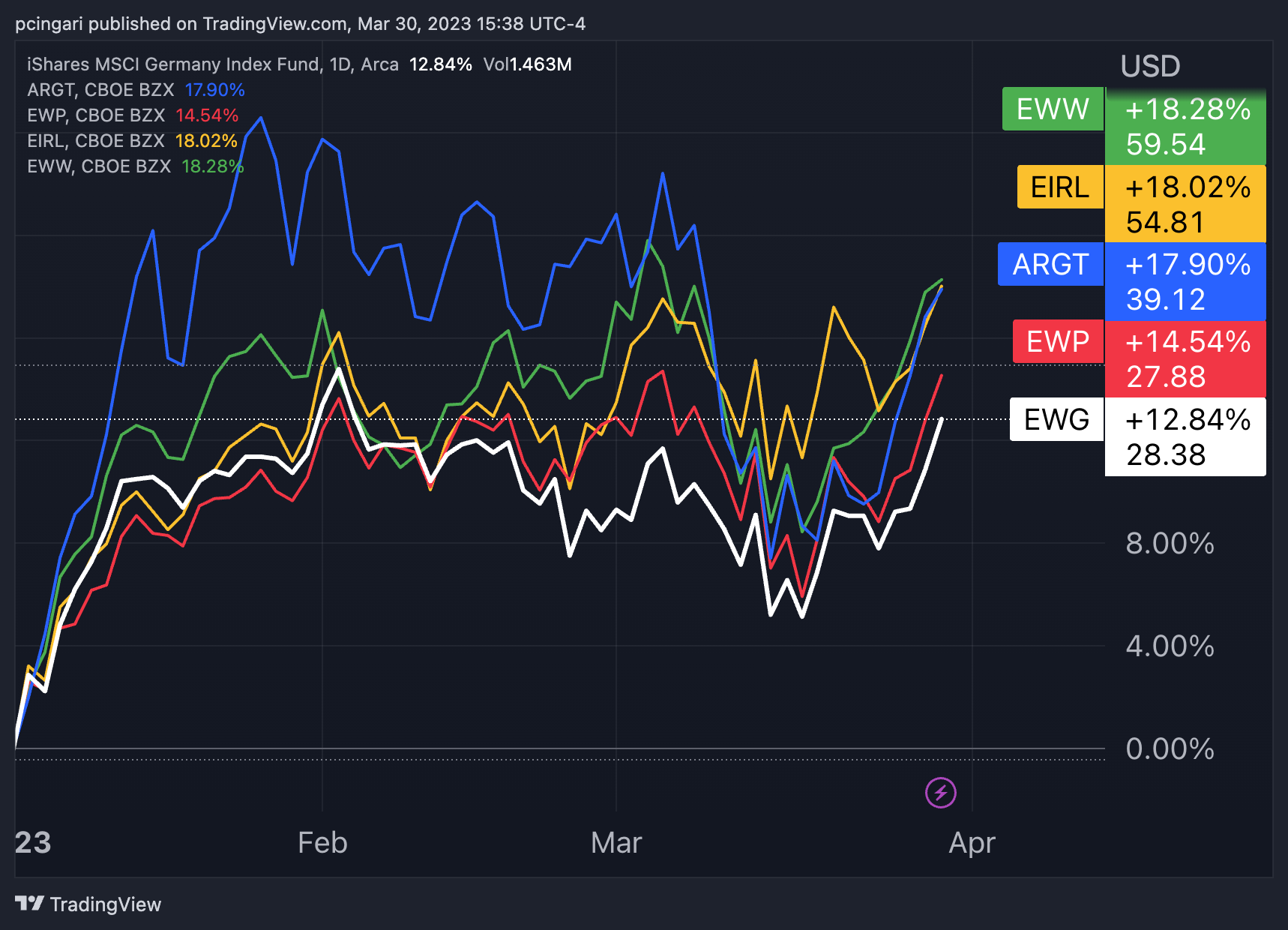Click the 17.90% ARGT legend value
Viewport: 1288px width, 930px height.
click(x=214, y=90)
